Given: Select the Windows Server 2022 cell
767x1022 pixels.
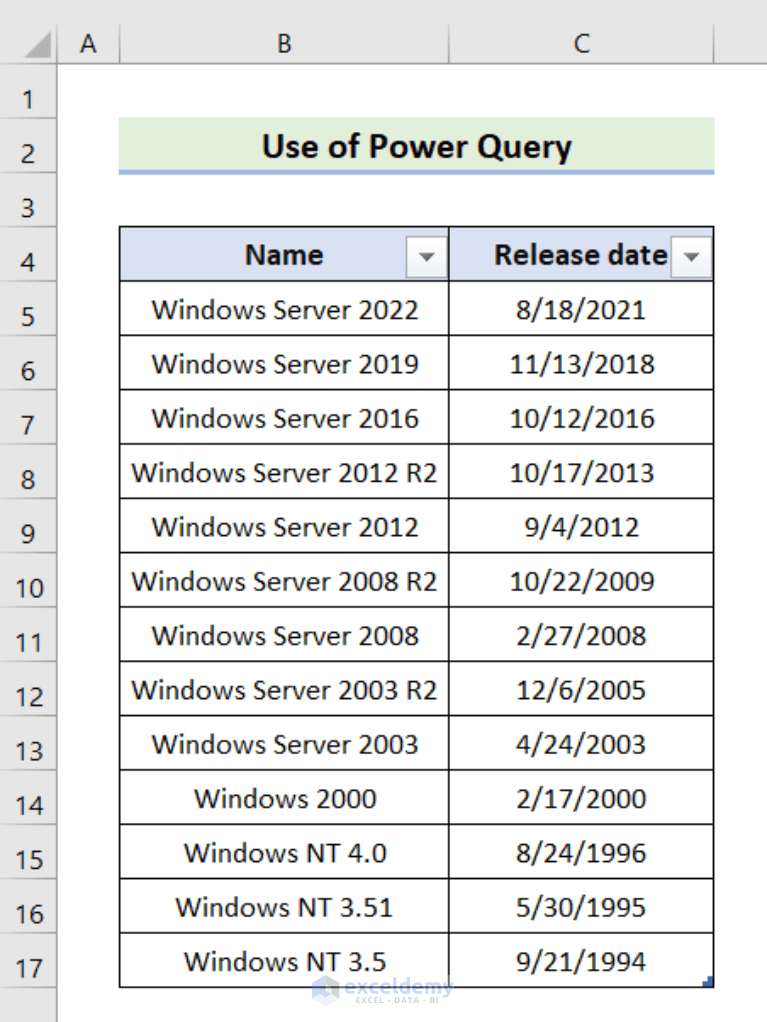Looking at the screenshot, I should (284, 310).
